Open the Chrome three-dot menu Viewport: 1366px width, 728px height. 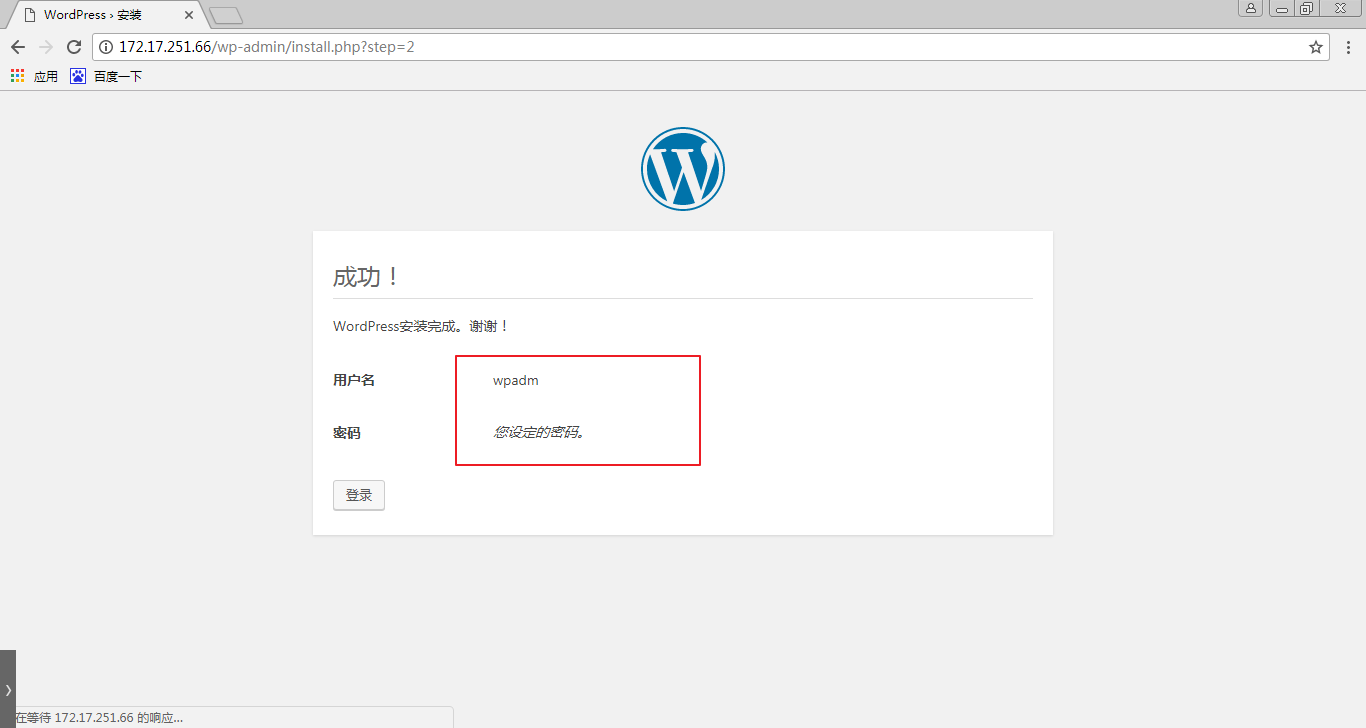[1348, 47]
